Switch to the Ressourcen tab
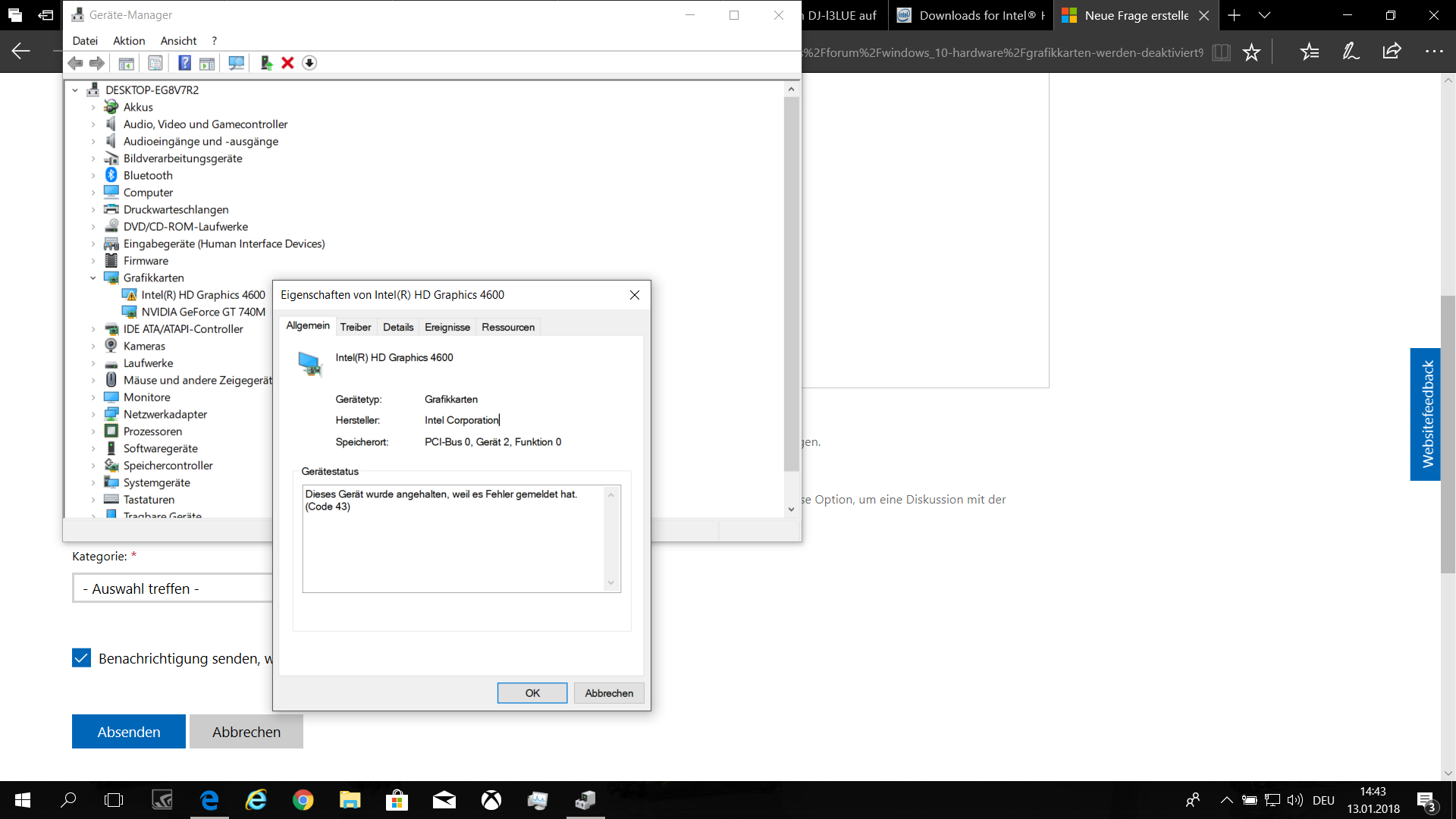This screenshot has height=819, width=1456. 508,328
